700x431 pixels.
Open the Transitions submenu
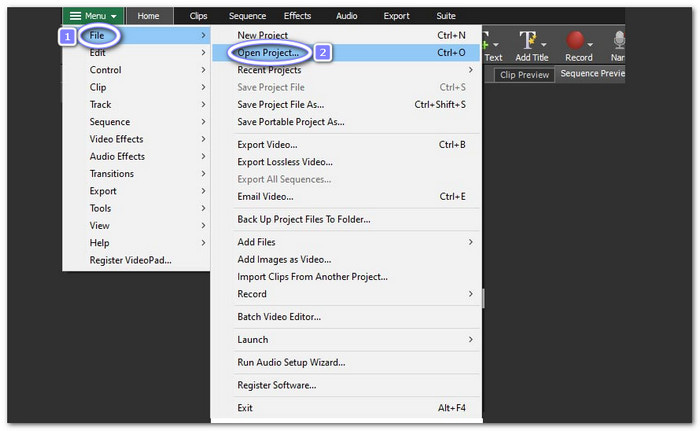[136, 174]
